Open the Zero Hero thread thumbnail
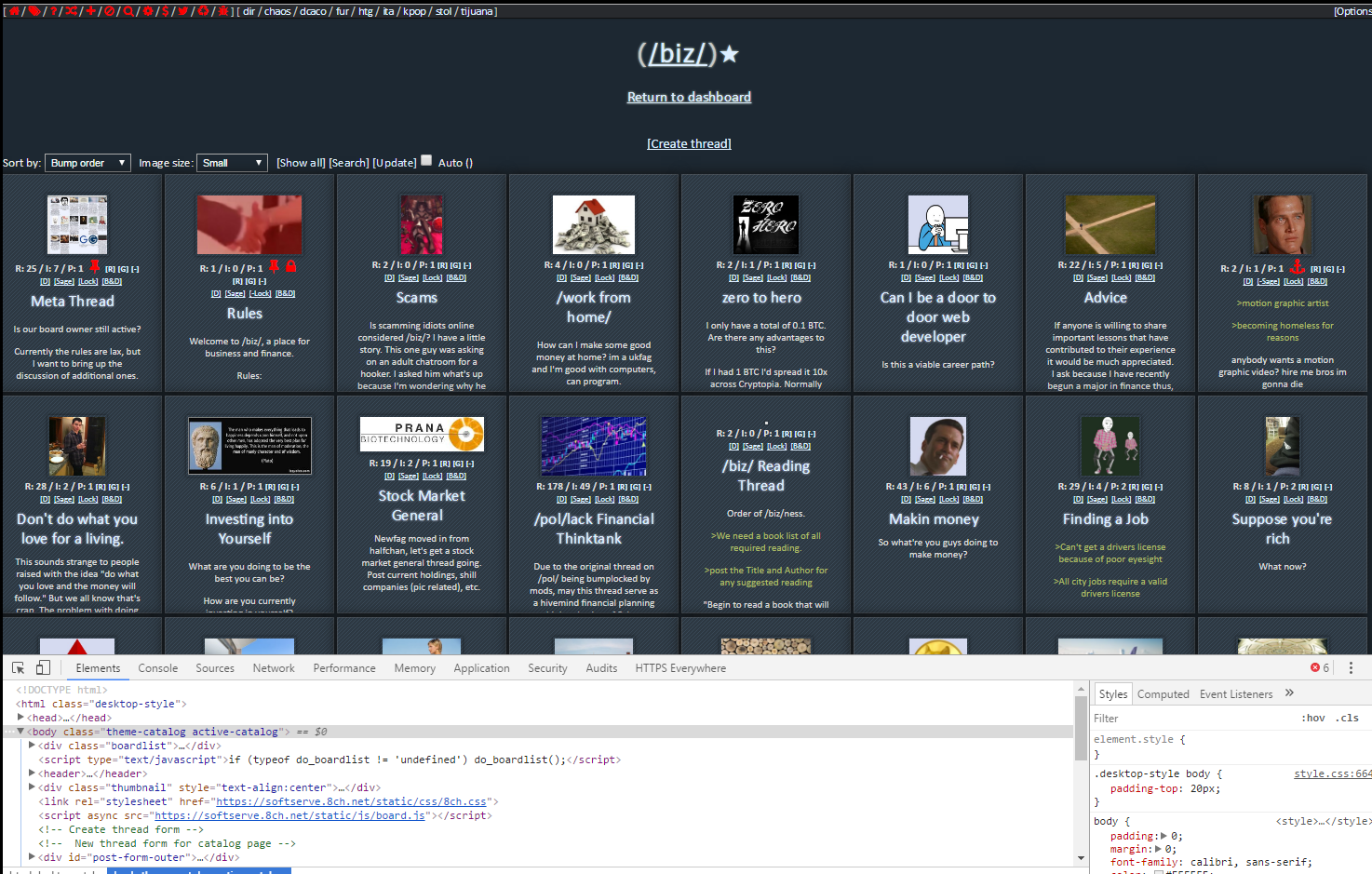This screenshot has height=874, width=1372. coord(765,224)
